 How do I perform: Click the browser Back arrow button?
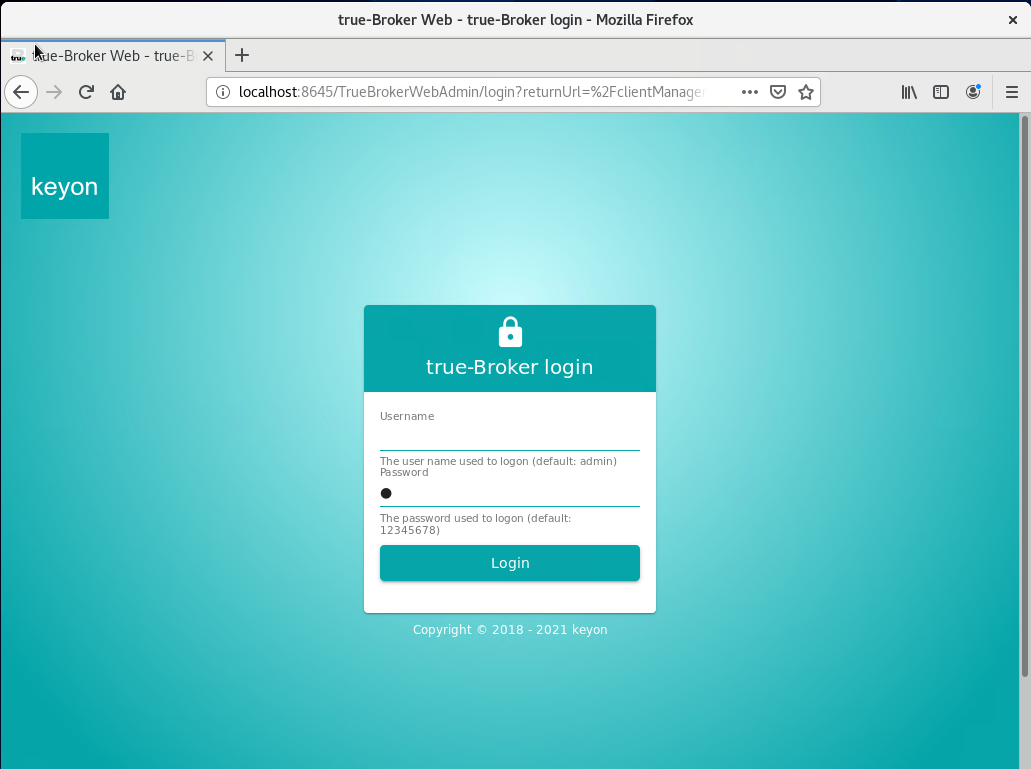point(21,92)
